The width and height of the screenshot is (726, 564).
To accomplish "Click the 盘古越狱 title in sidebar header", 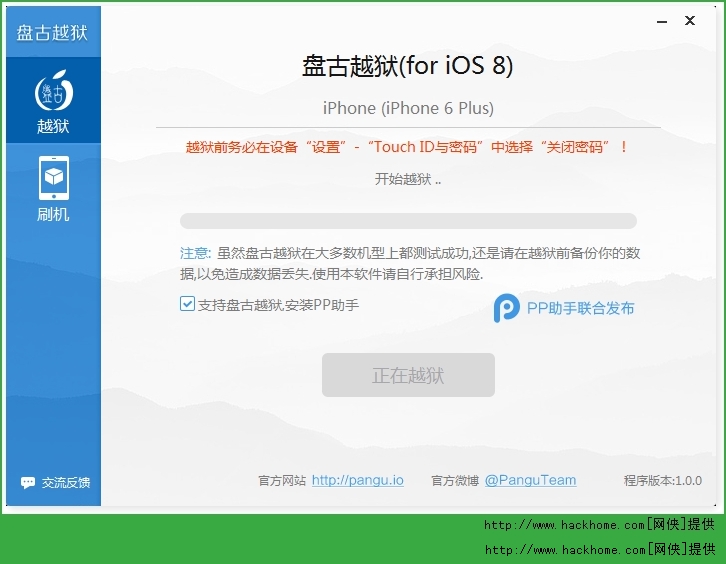I will click(52, 32).
